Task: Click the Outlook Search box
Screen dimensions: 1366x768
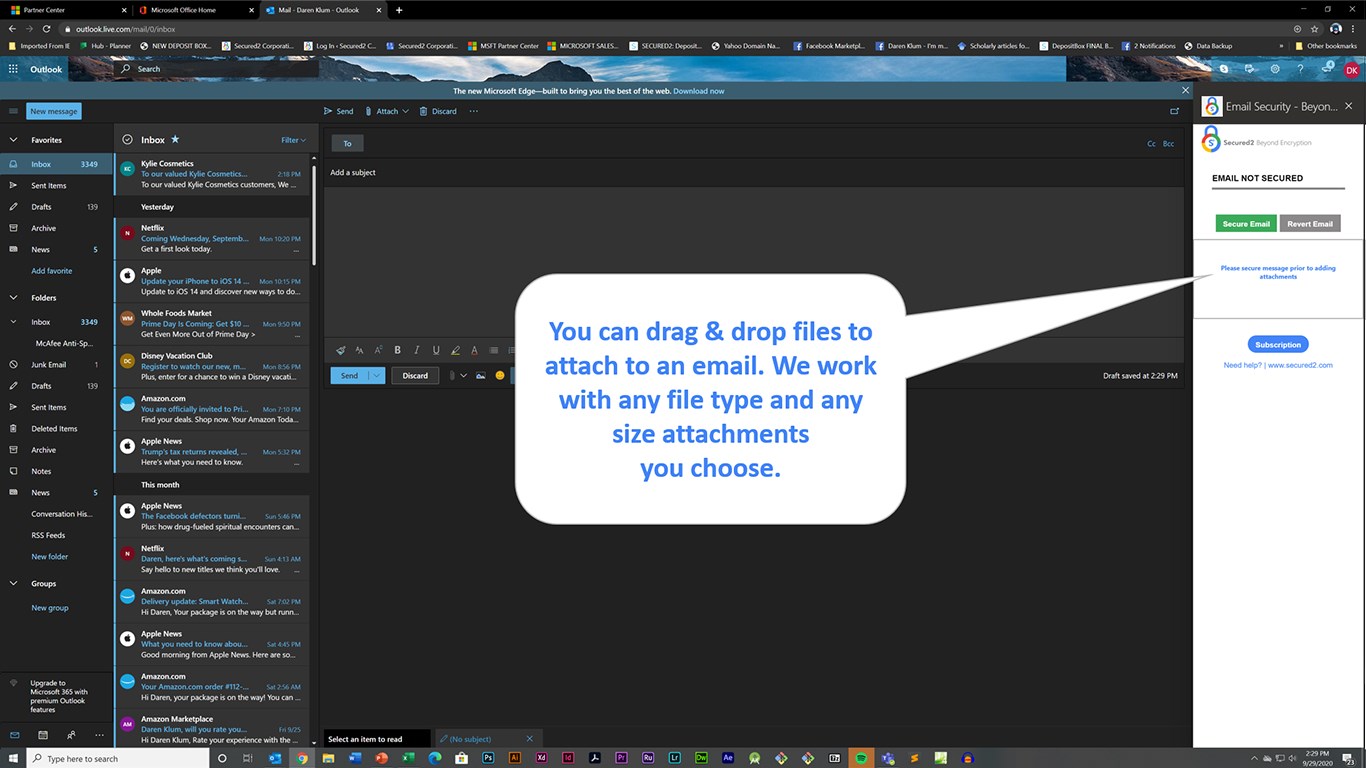Action: pyautogui.click(x=217, y=69)
